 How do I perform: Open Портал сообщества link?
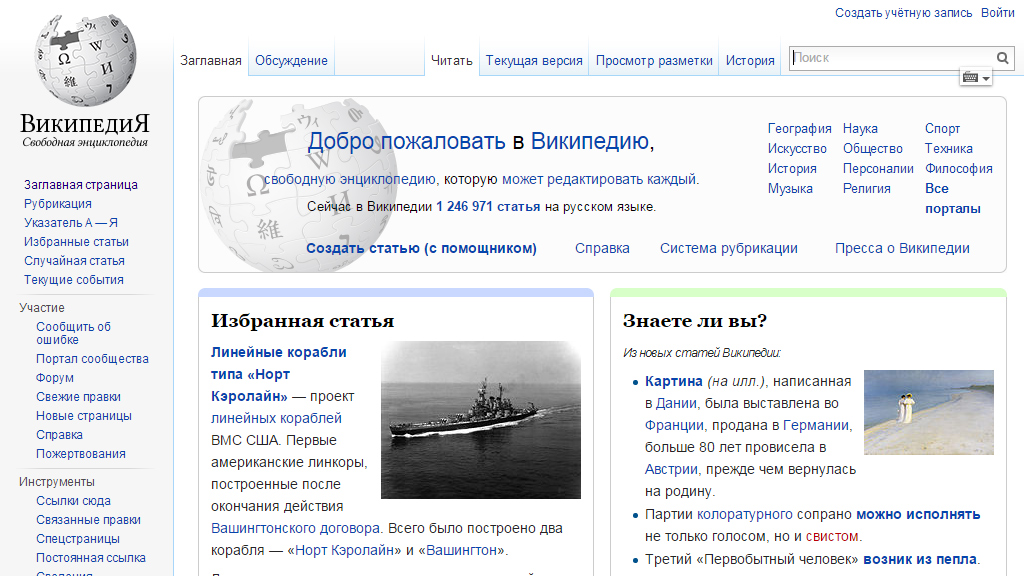pyautogui.click(x=92, y=359)
